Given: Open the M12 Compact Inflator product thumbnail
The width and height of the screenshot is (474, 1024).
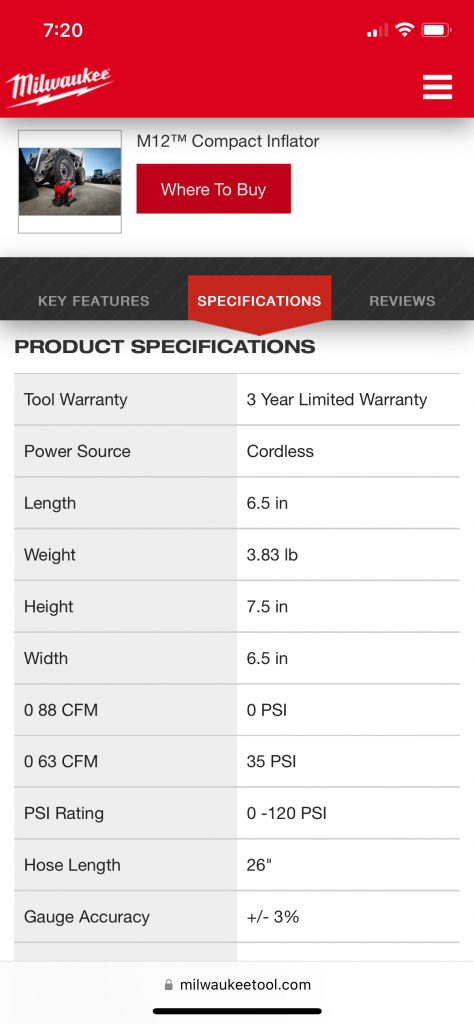Looking at the screenshot, I should (70, 182).
